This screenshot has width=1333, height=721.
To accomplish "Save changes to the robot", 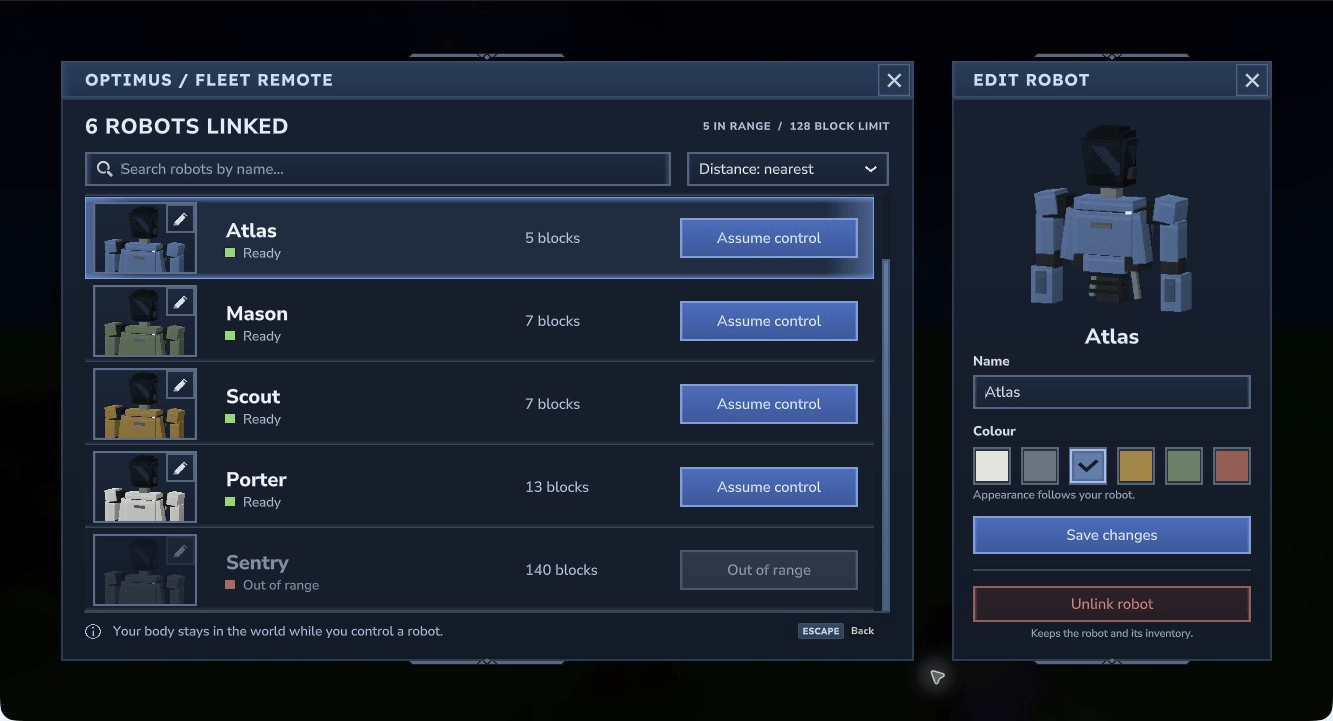I will tap(1112, 535).
